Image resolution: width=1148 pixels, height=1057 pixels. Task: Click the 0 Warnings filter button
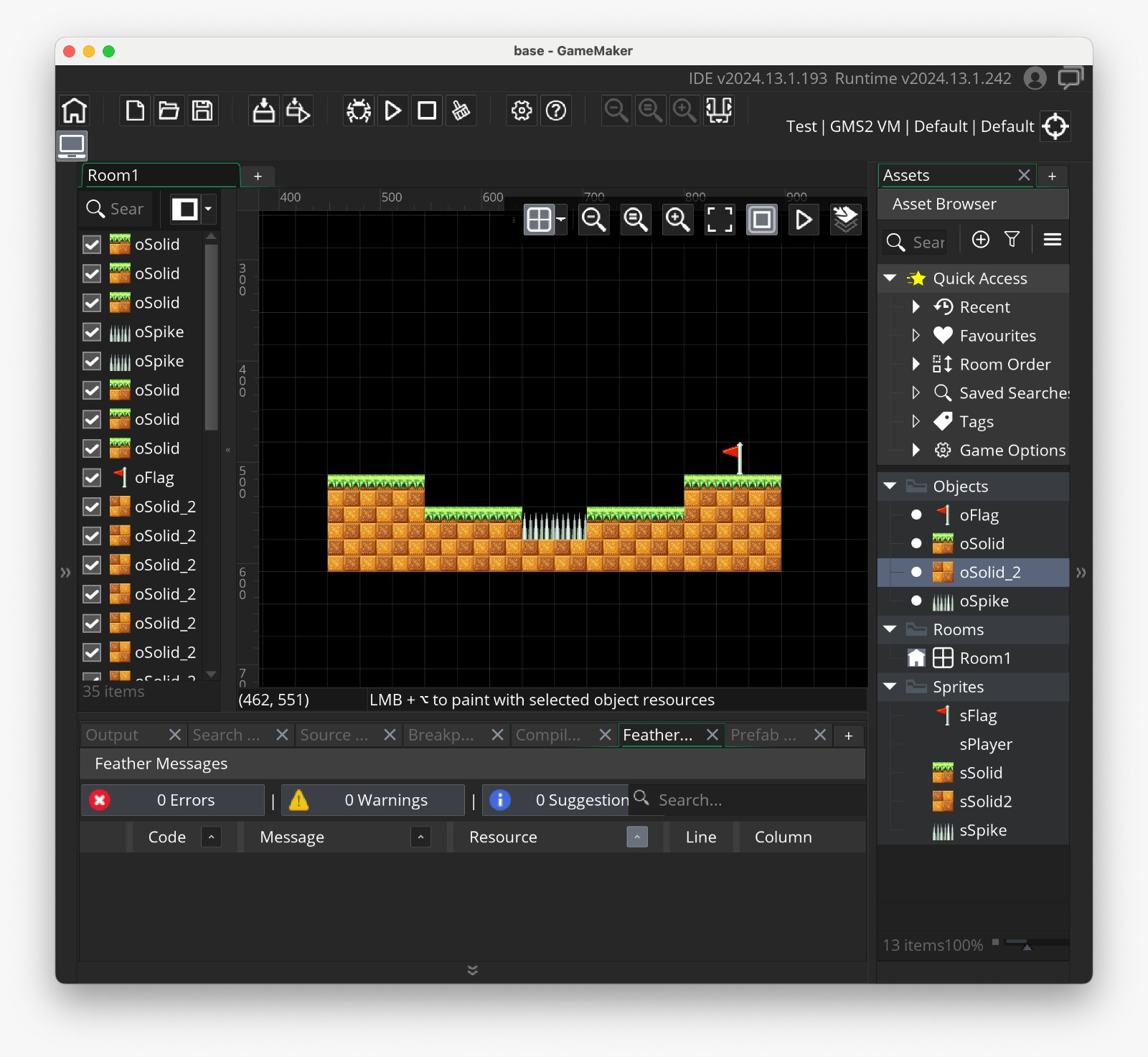[x=373, y=800]
